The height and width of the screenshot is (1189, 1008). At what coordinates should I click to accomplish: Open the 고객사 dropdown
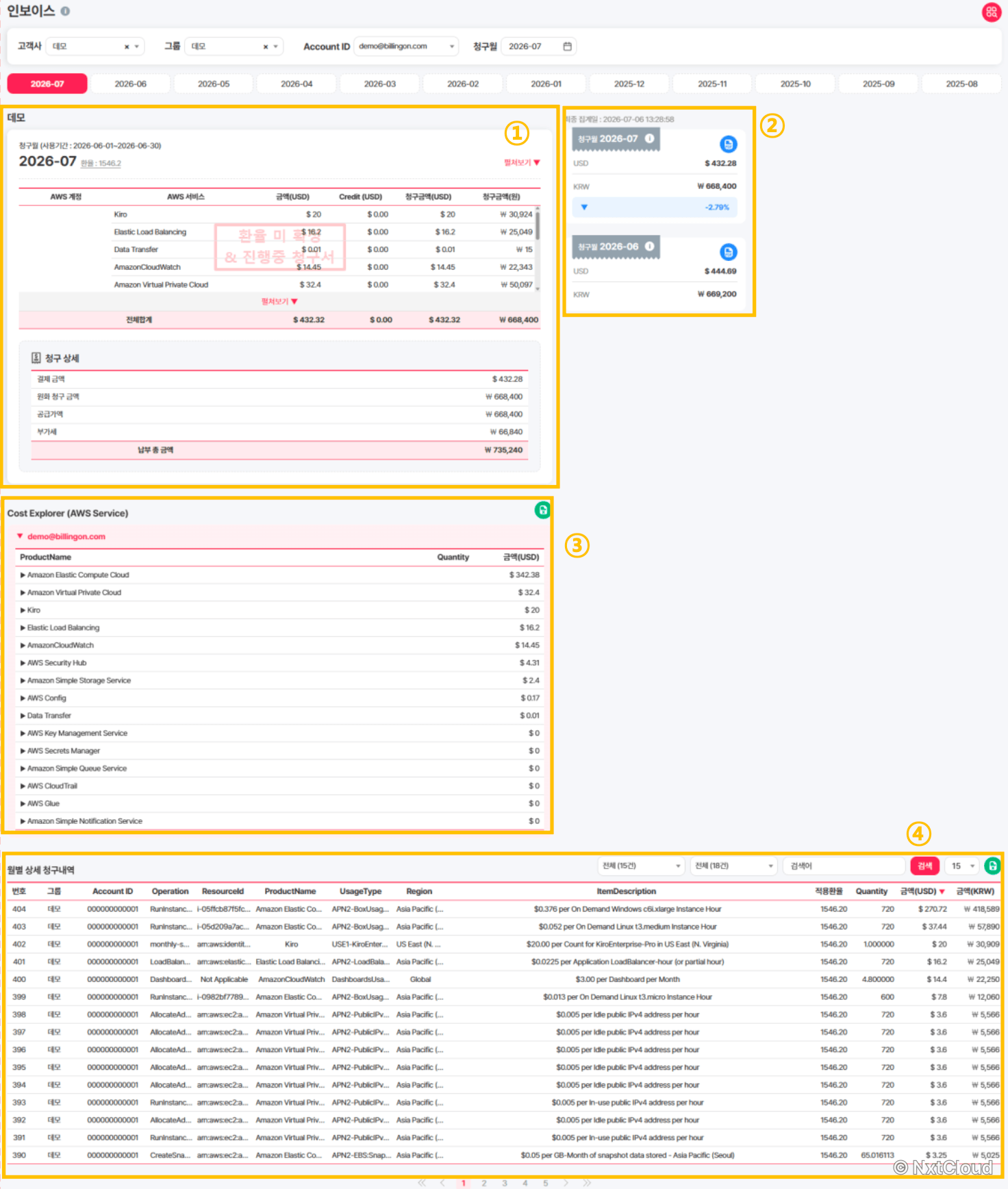click(x=95, y=47)
